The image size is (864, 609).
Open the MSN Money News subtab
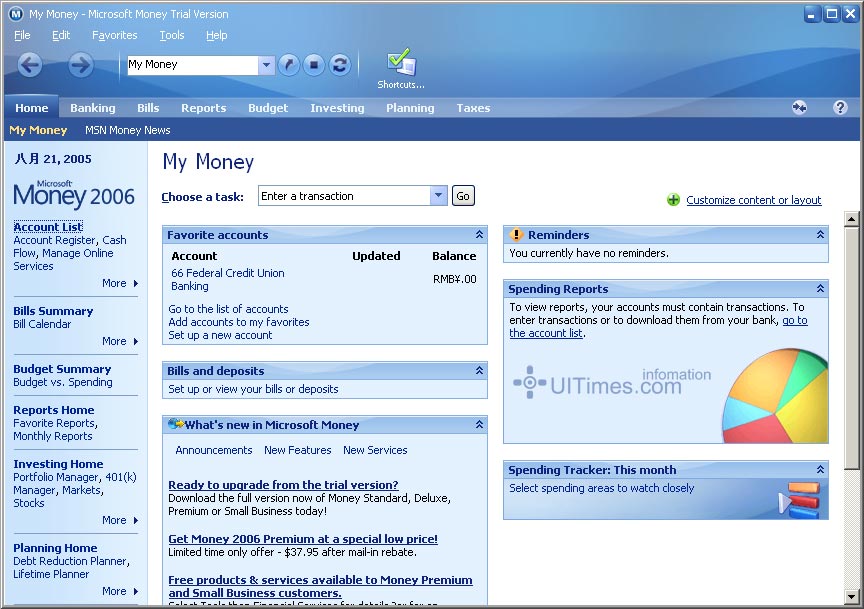tap(127, 130)
